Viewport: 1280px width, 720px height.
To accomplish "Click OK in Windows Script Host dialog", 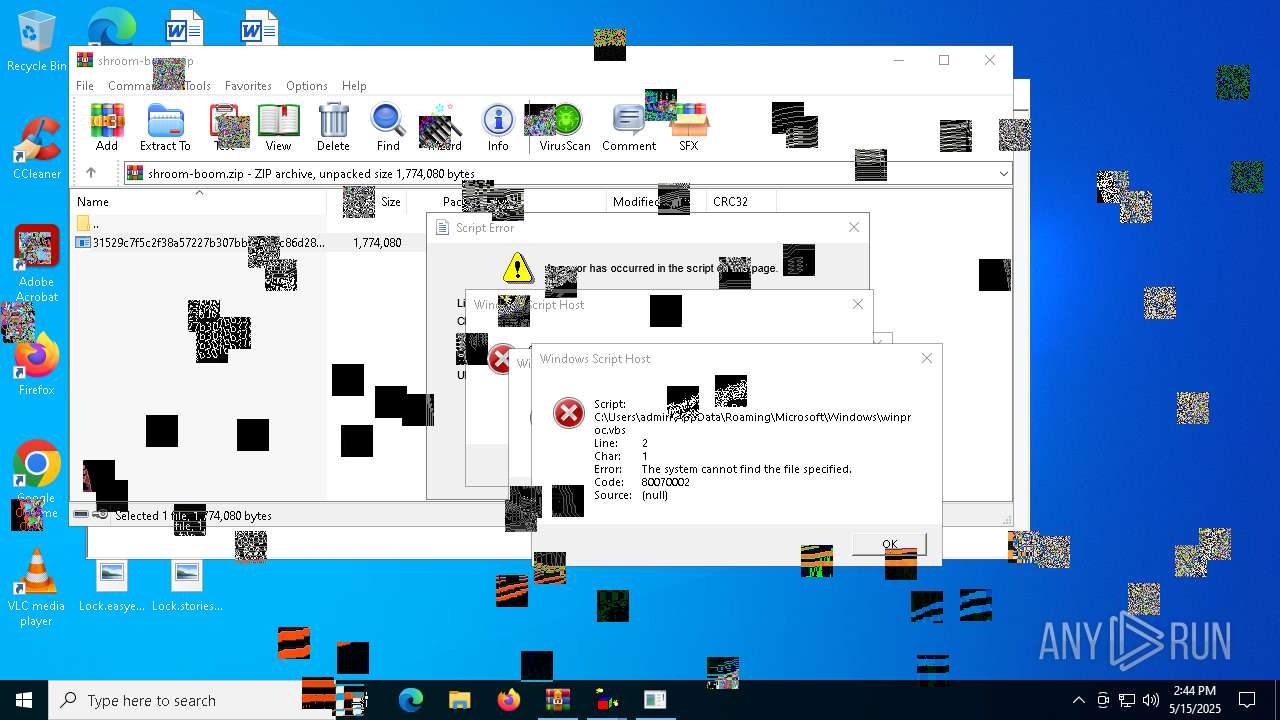I will [889, 544].
